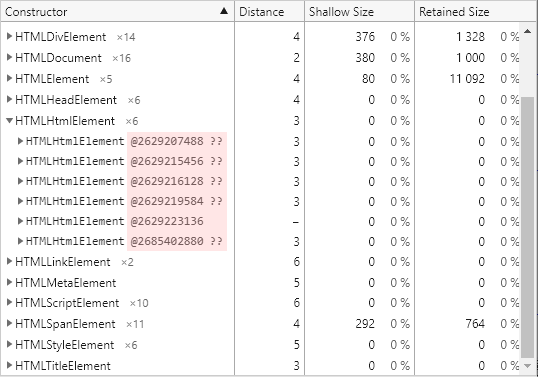Click retained size 1 000 for HTMLDocument
The height and width of the screenshot is (377, 538).
(x=470, y=58)
